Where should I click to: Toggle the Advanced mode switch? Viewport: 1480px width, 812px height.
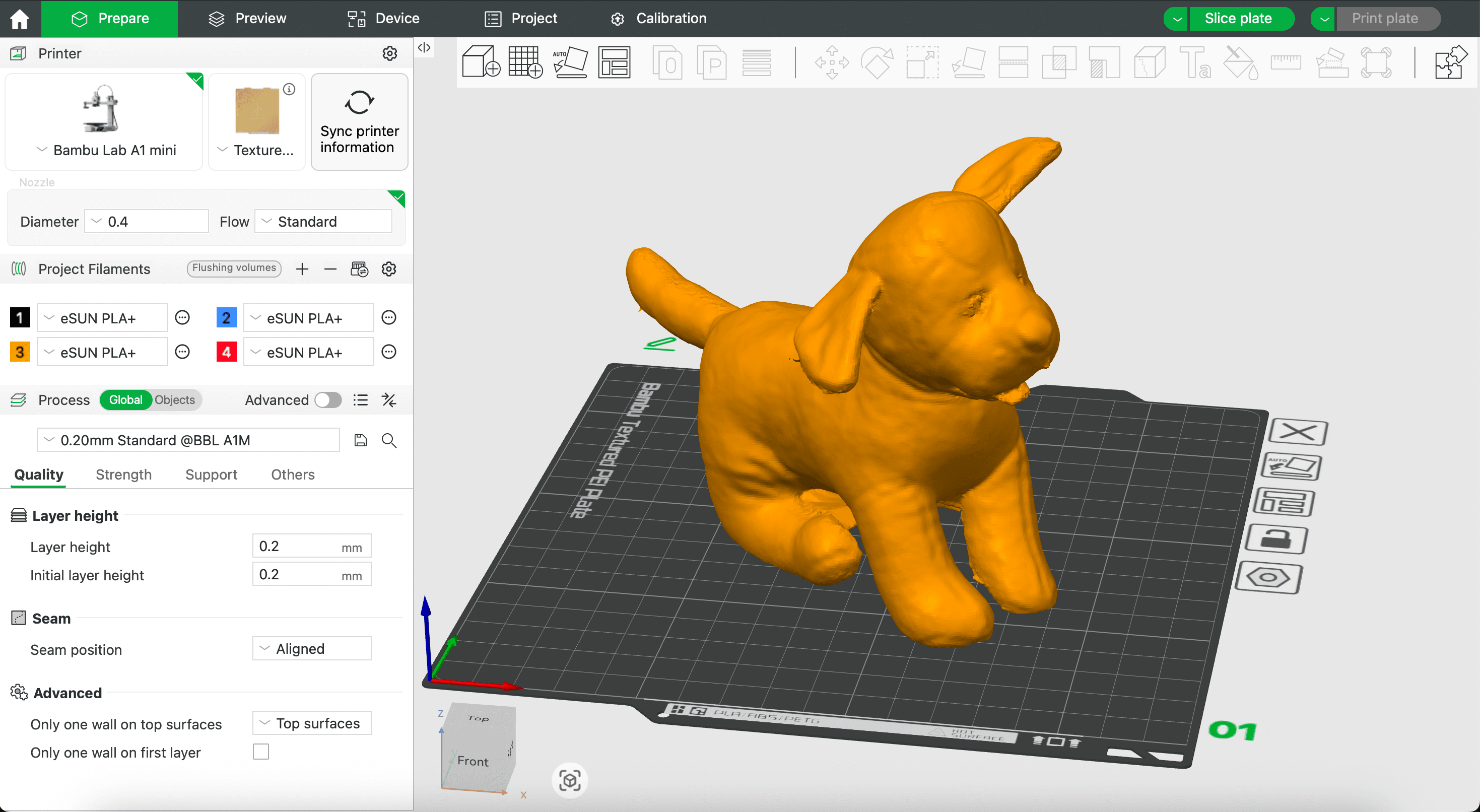(x=328, y=400)
